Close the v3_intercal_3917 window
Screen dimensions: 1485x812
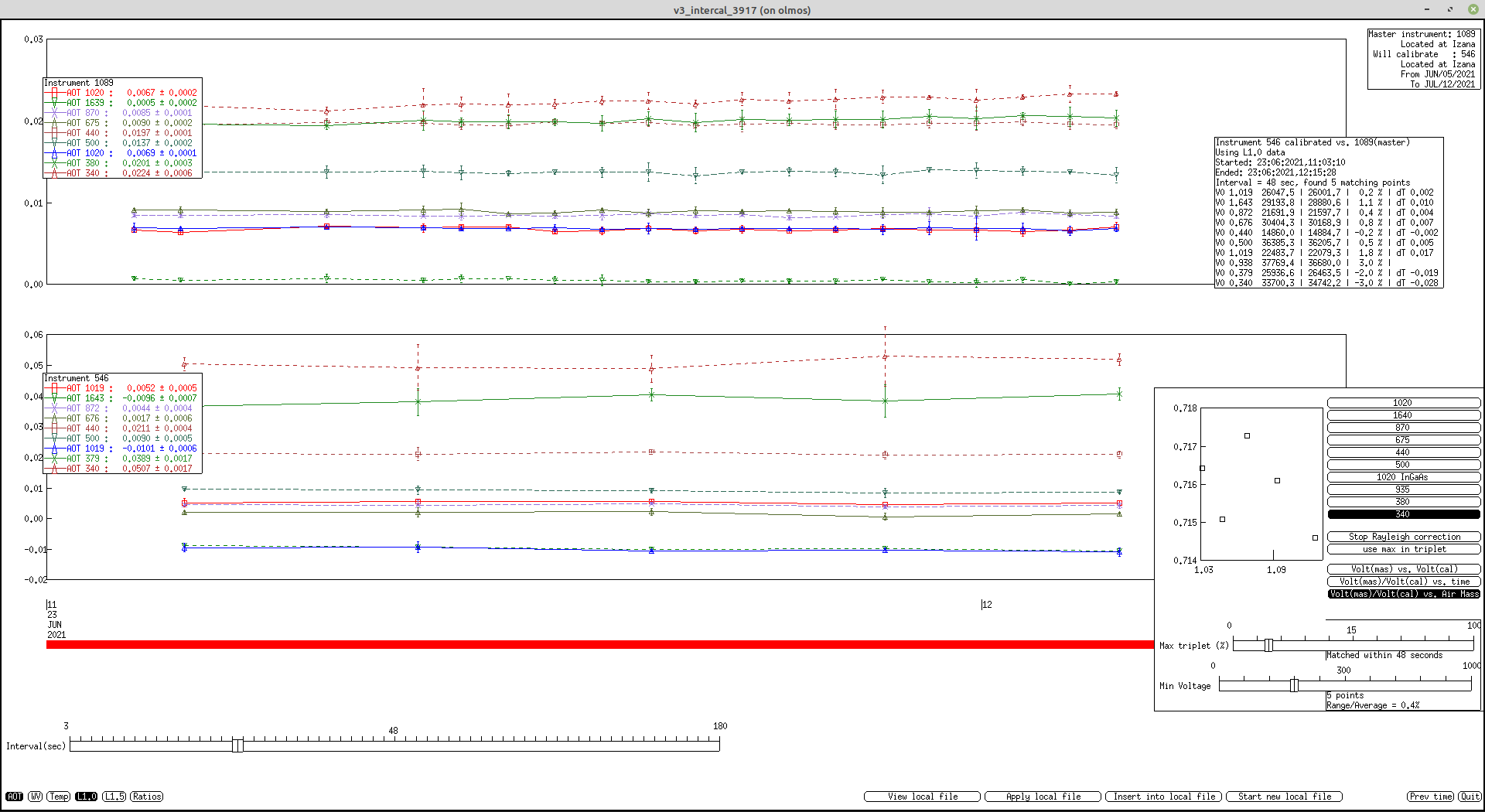click(x=1472, y=9)
